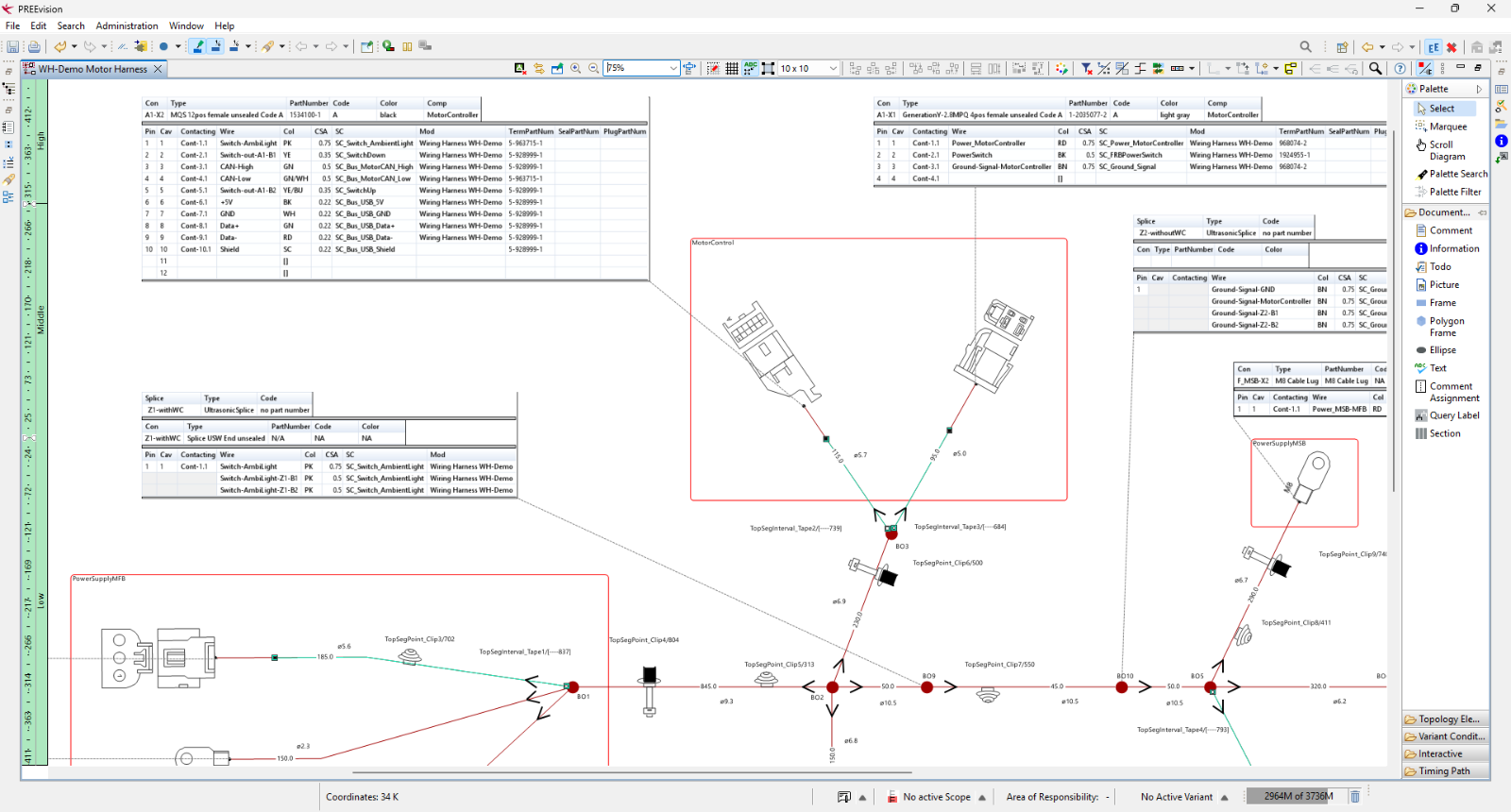Open the File menu
1511x812 pixels.
click(x=12, y=25)
